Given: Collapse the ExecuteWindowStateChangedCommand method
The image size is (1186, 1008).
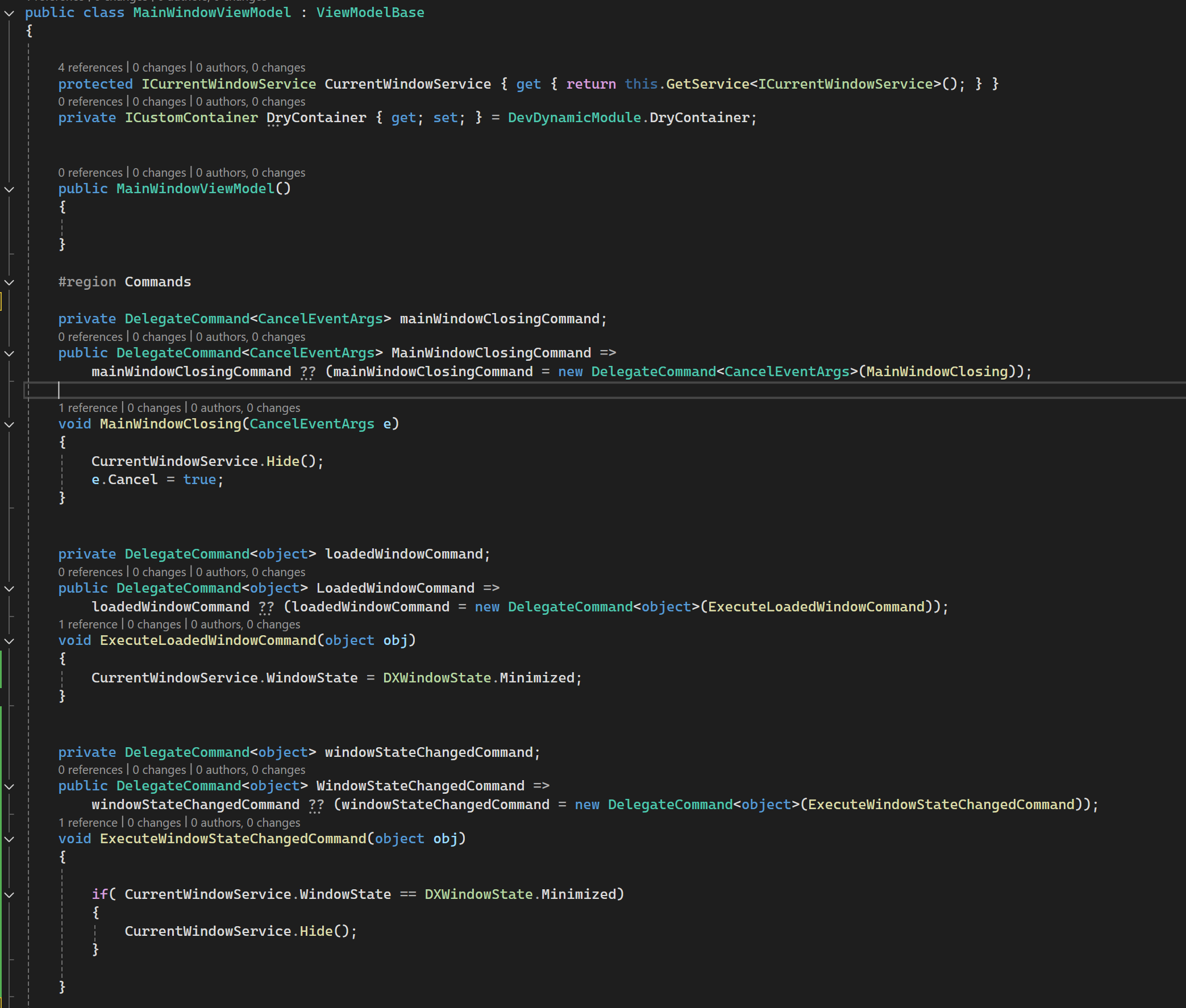Looking at the screenshot, I should [x=9, y=839].
